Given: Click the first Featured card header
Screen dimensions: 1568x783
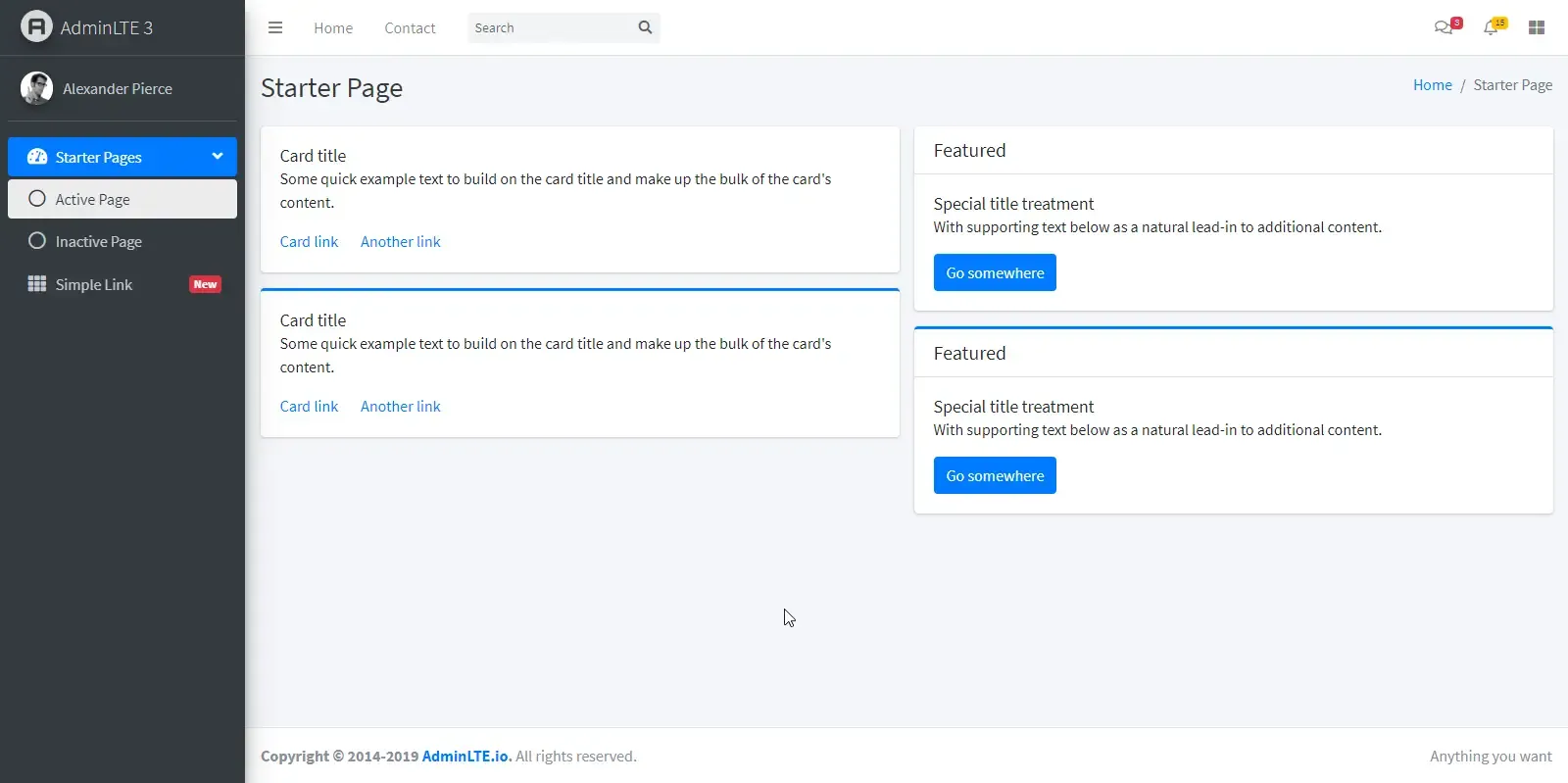Looking at the screenshot, I should coord(1233,150).
